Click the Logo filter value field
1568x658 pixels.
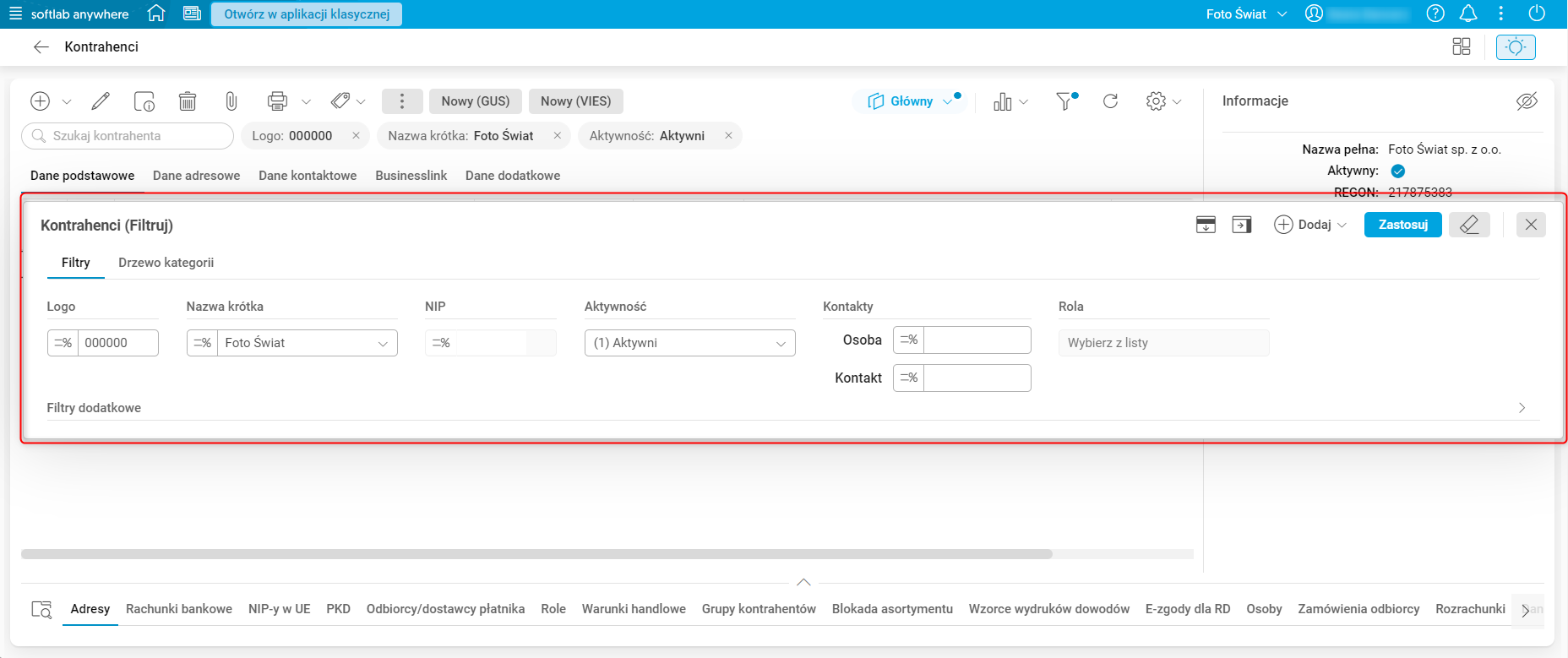pos(117,343)
